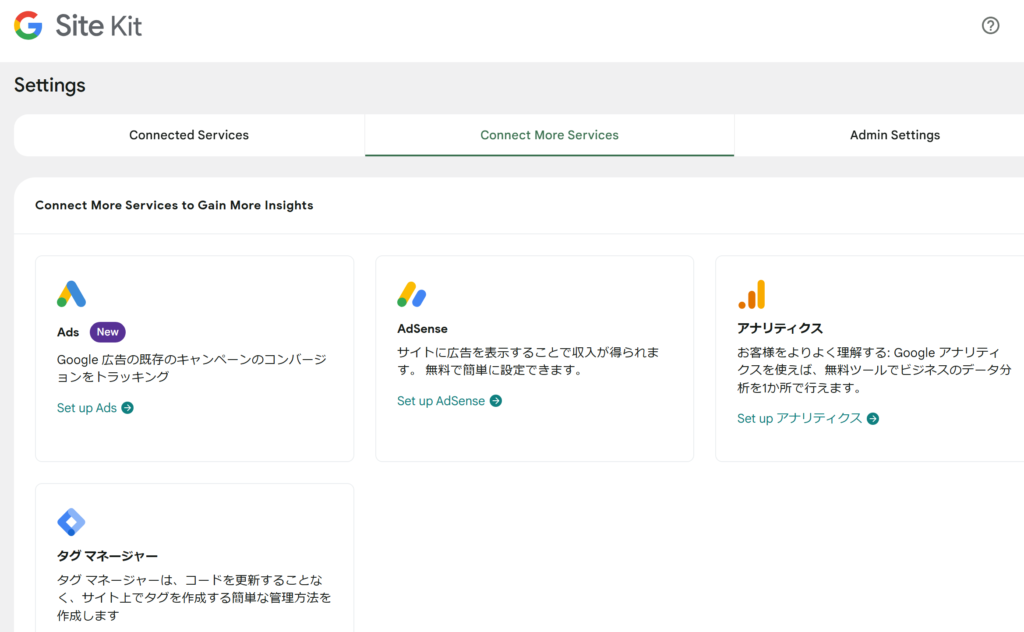Viewport: 1024px width, 632px height.
Task: Click the AdSense card title
Action: (423, 328)
